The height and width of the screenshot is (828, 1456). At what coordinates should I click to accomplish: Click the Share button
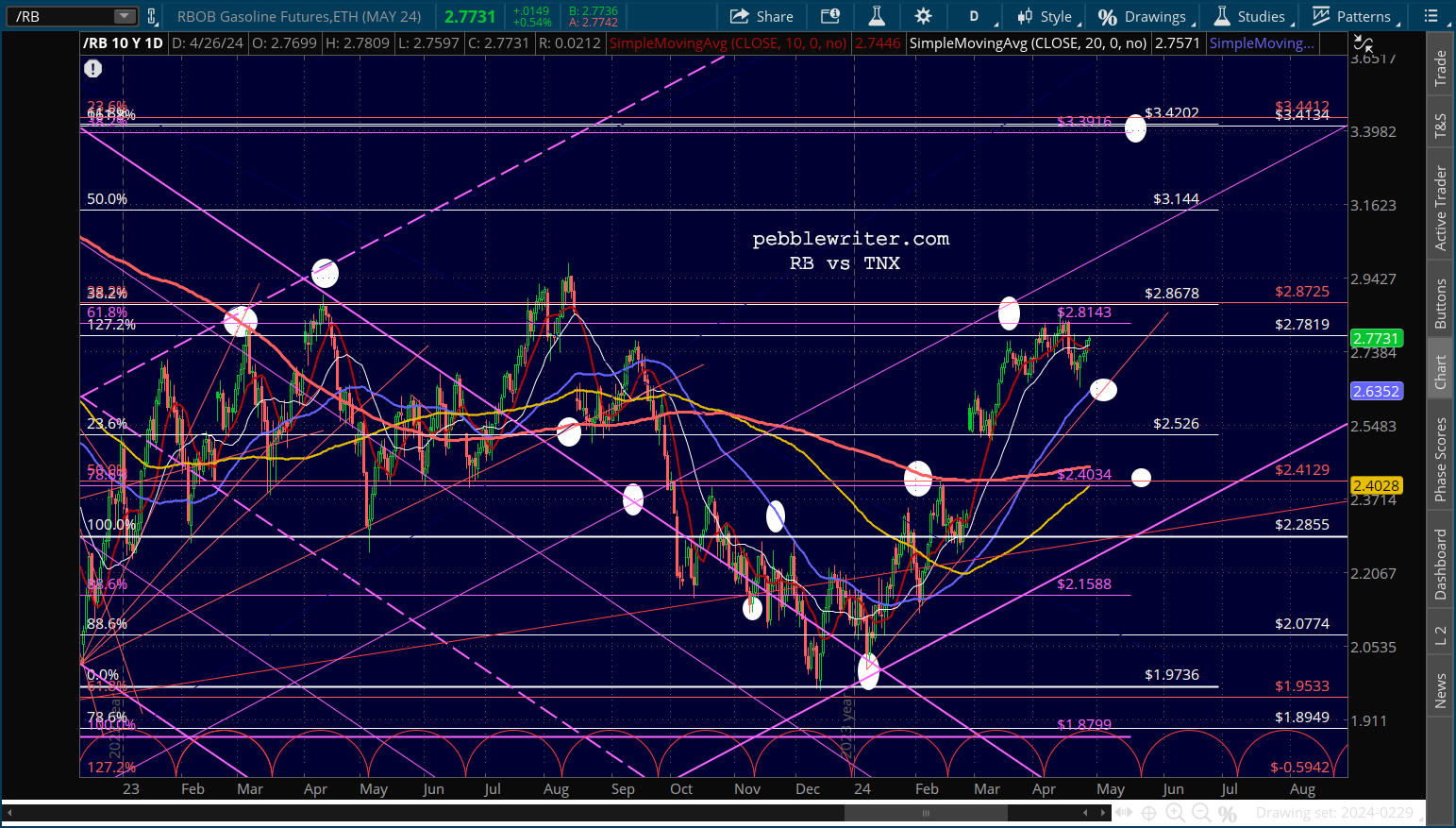click(x=762, y=16)
